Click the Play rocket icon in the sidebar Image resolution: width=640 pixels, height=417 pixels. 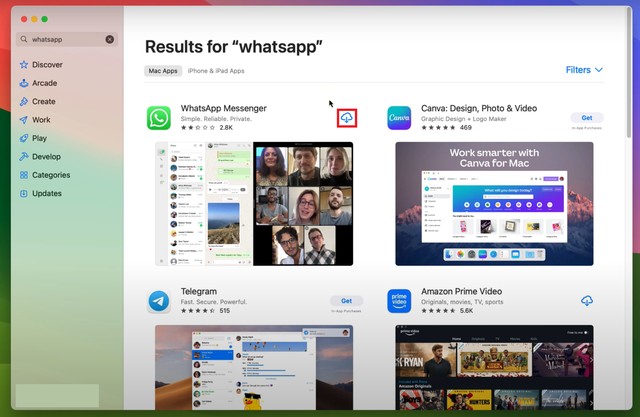click(24, 138)
